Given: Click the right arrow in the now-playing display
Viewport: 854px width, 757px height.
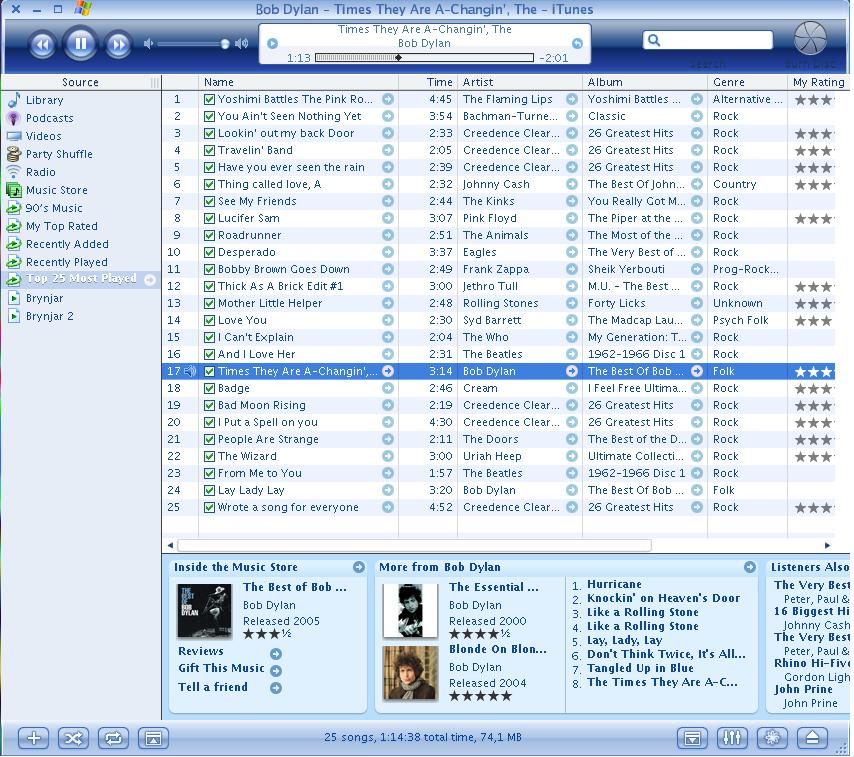Looking at the screenshot, I should (577, 43).
